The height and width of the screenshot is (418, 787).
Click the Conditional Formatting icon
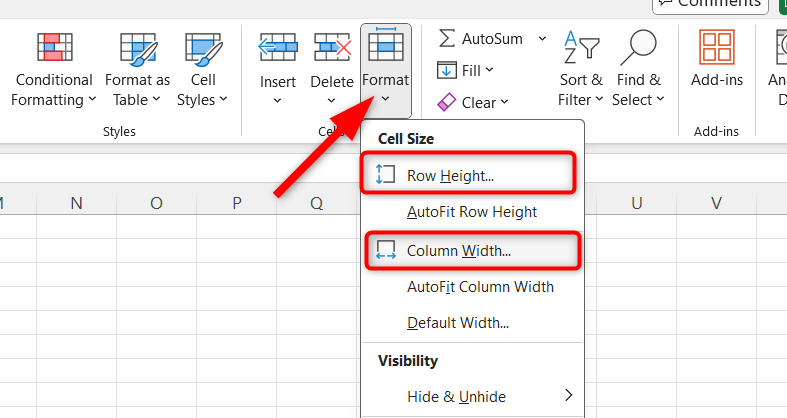[x=52, y=48]
